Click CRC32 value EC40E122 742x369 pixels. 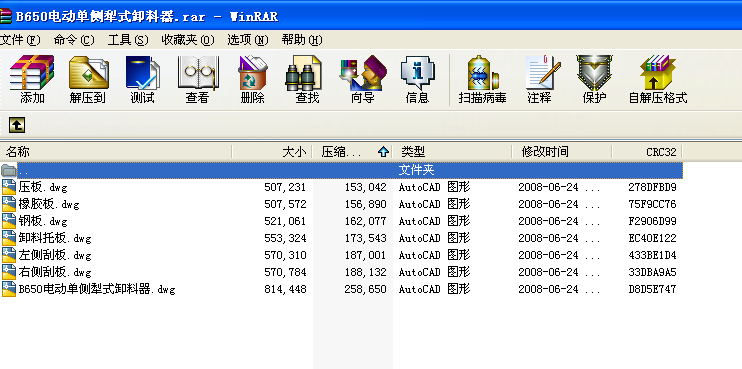click(652, 238)
